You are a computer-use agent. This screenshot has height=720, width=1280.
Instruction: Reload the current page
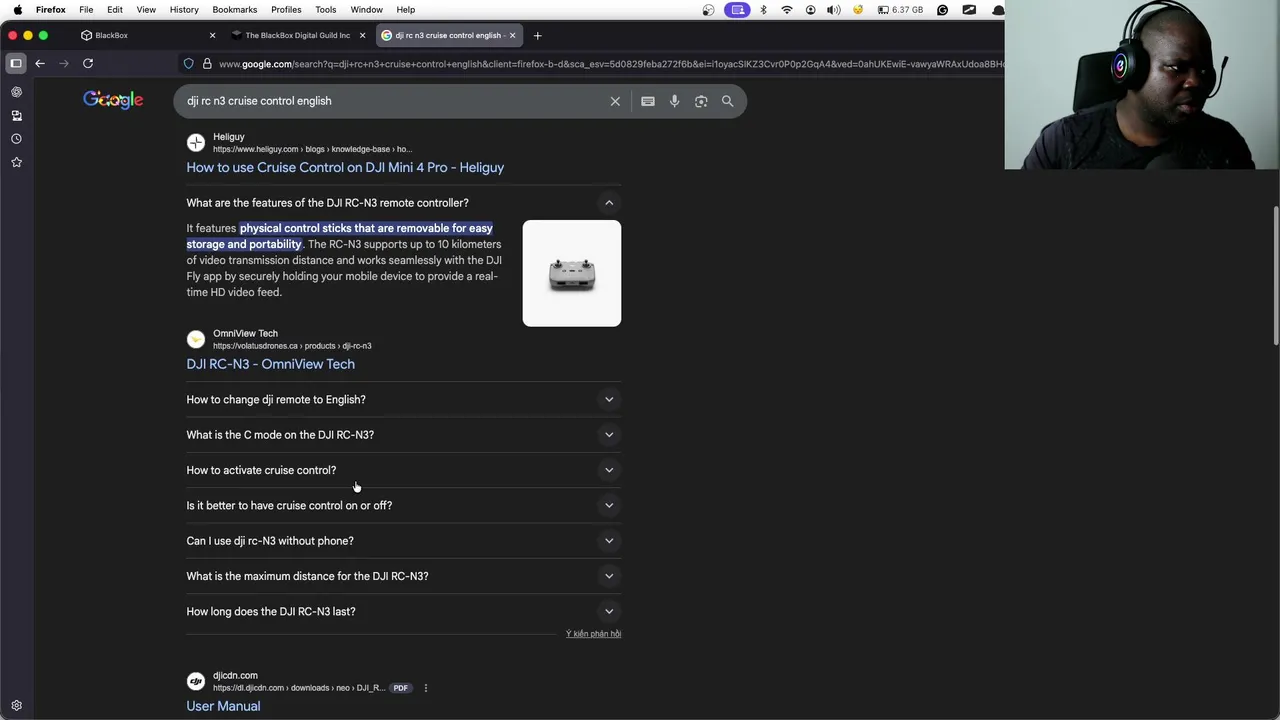pyautogui.click(x=88, y=63)
